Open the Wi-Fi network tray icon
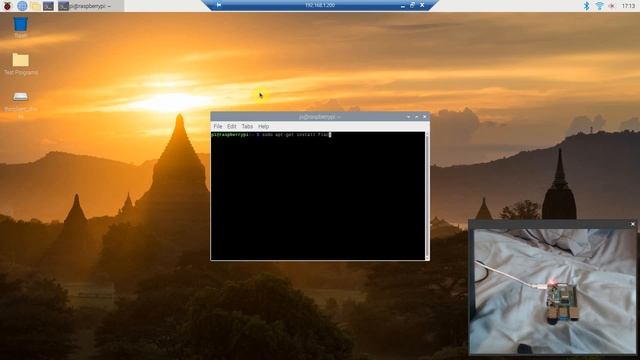 point(599,6)
